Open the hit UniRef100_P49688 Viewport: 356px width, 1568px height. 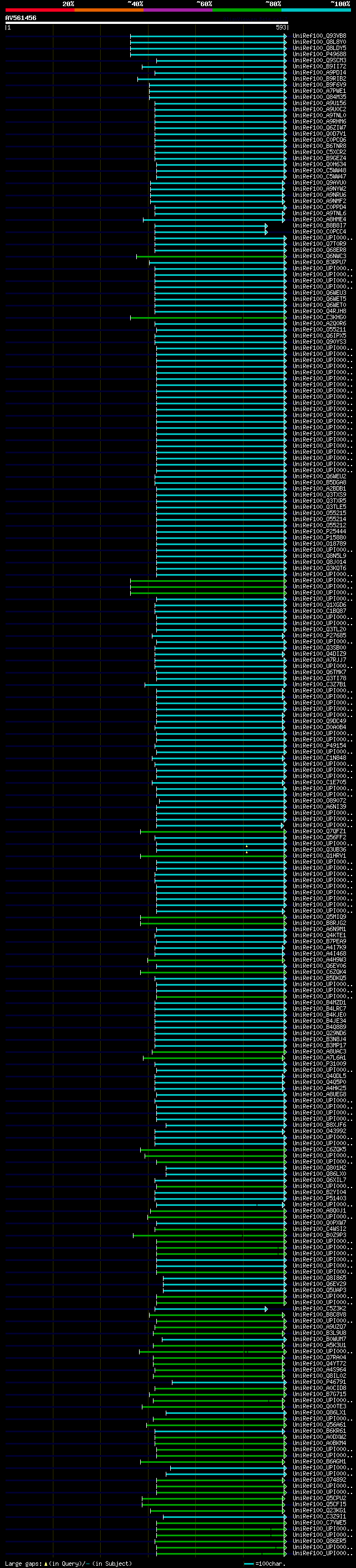319,54
